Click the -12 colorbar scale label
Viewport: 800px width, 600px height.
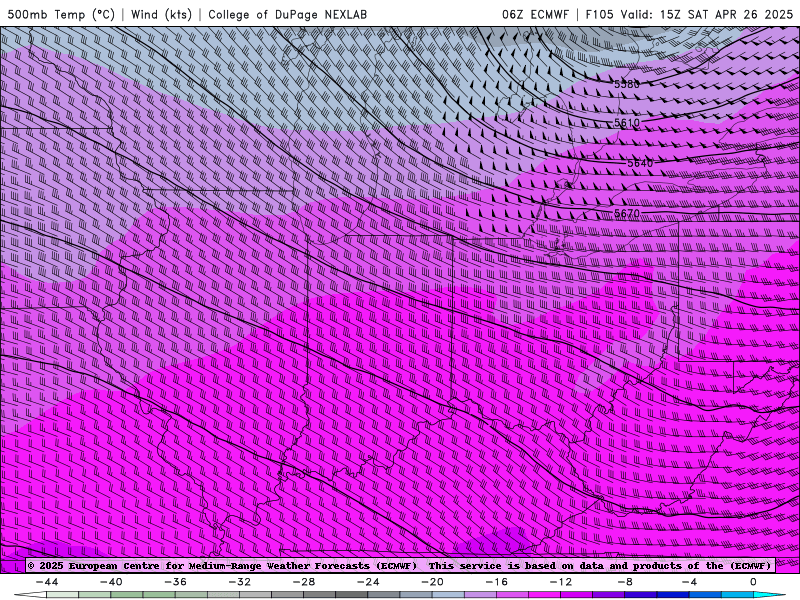[561, 582]
